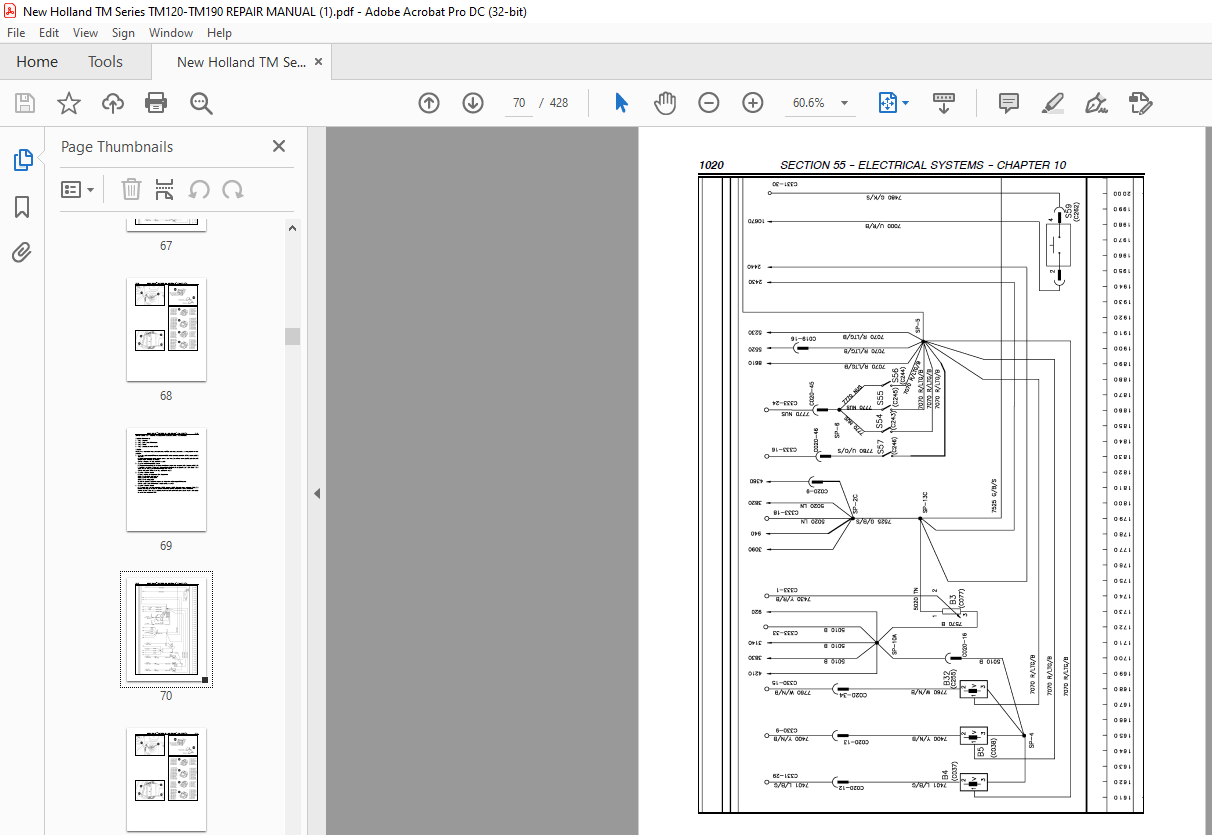The height and width of the screenshot is (835, 1212).
Task: Open the Bookmarks sidebar panel icon
Action: [x=22, y=207]
